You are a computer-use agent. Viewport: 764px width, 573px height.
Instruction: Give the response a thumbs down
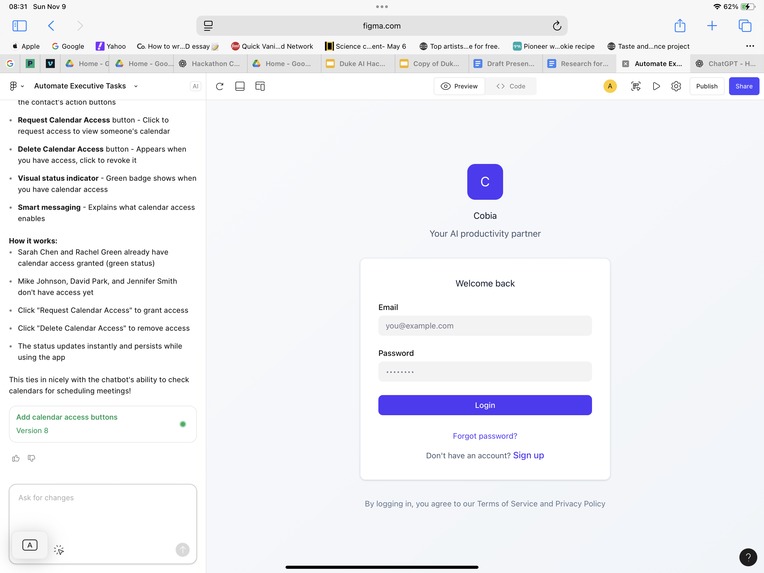32,458
